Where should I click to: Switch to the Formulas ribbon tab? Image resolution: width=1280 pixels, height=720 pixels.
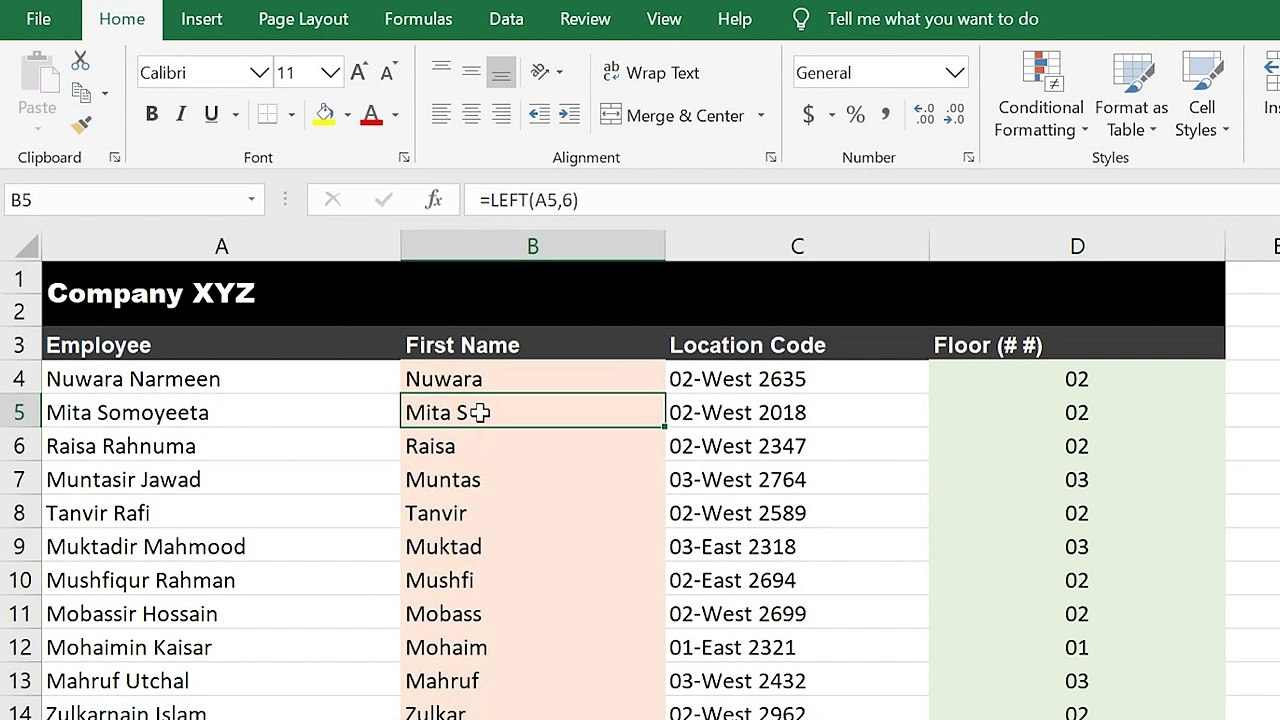point(418,19)
